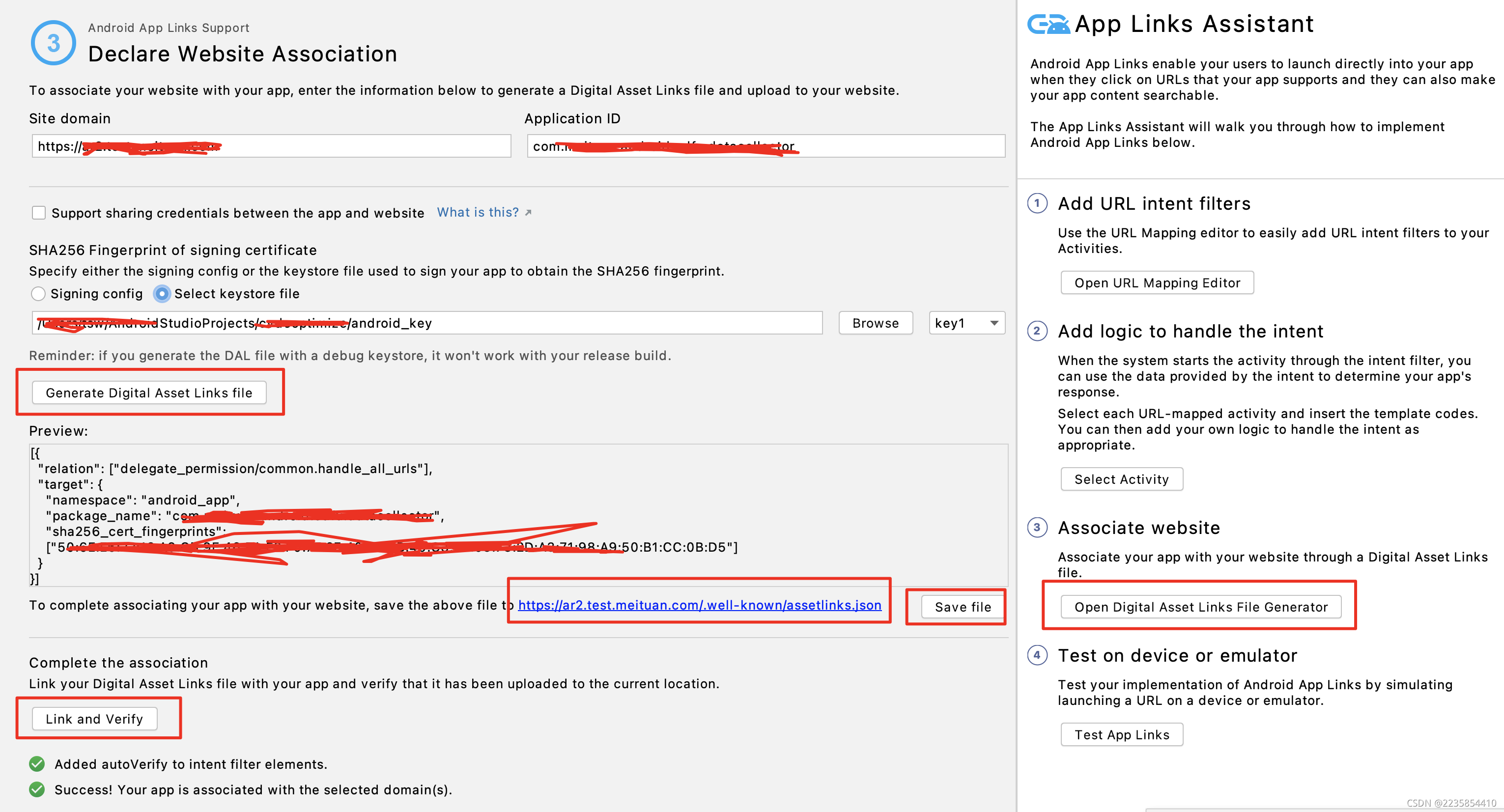Enable sharing credentials between app and website
This screenshot has height=812, width=1504.
tap(38, 213)
